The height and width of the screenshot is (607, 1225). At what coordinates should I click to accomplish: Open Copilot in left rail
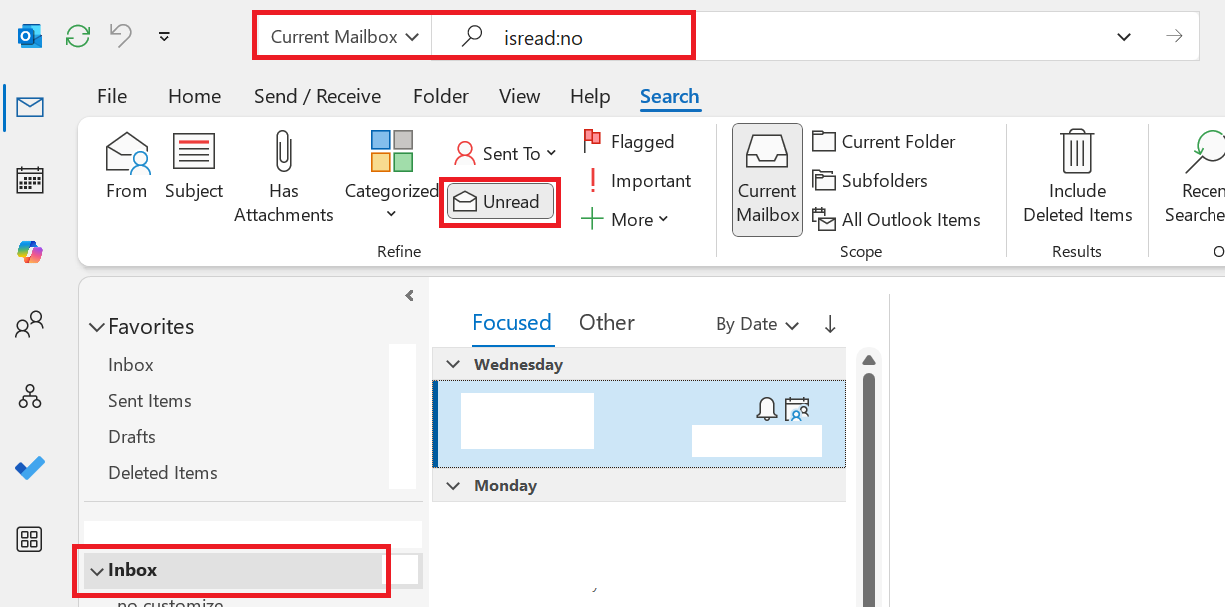pyautogui.click(x=30, y=252)
